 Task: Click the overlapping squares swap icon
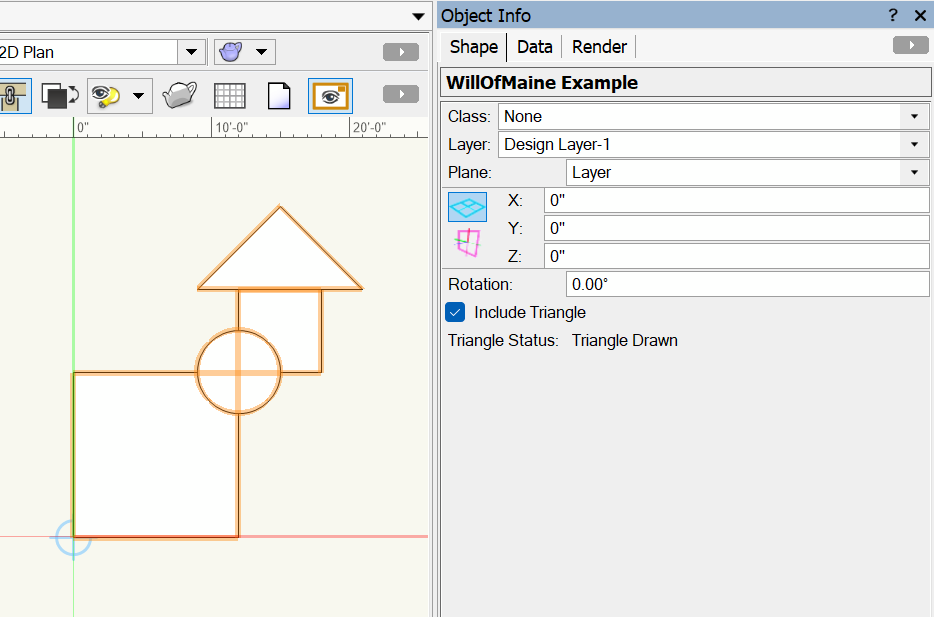coord(59,96)
